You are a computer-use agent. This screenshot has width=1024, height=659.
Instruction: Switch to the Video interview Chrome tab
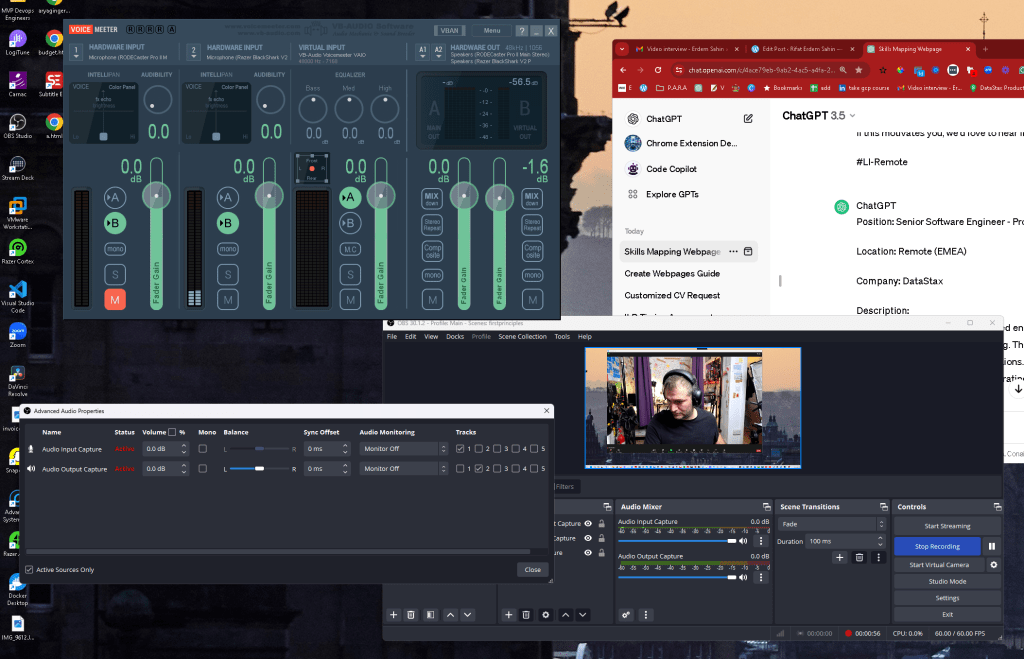tap(687, 49)
